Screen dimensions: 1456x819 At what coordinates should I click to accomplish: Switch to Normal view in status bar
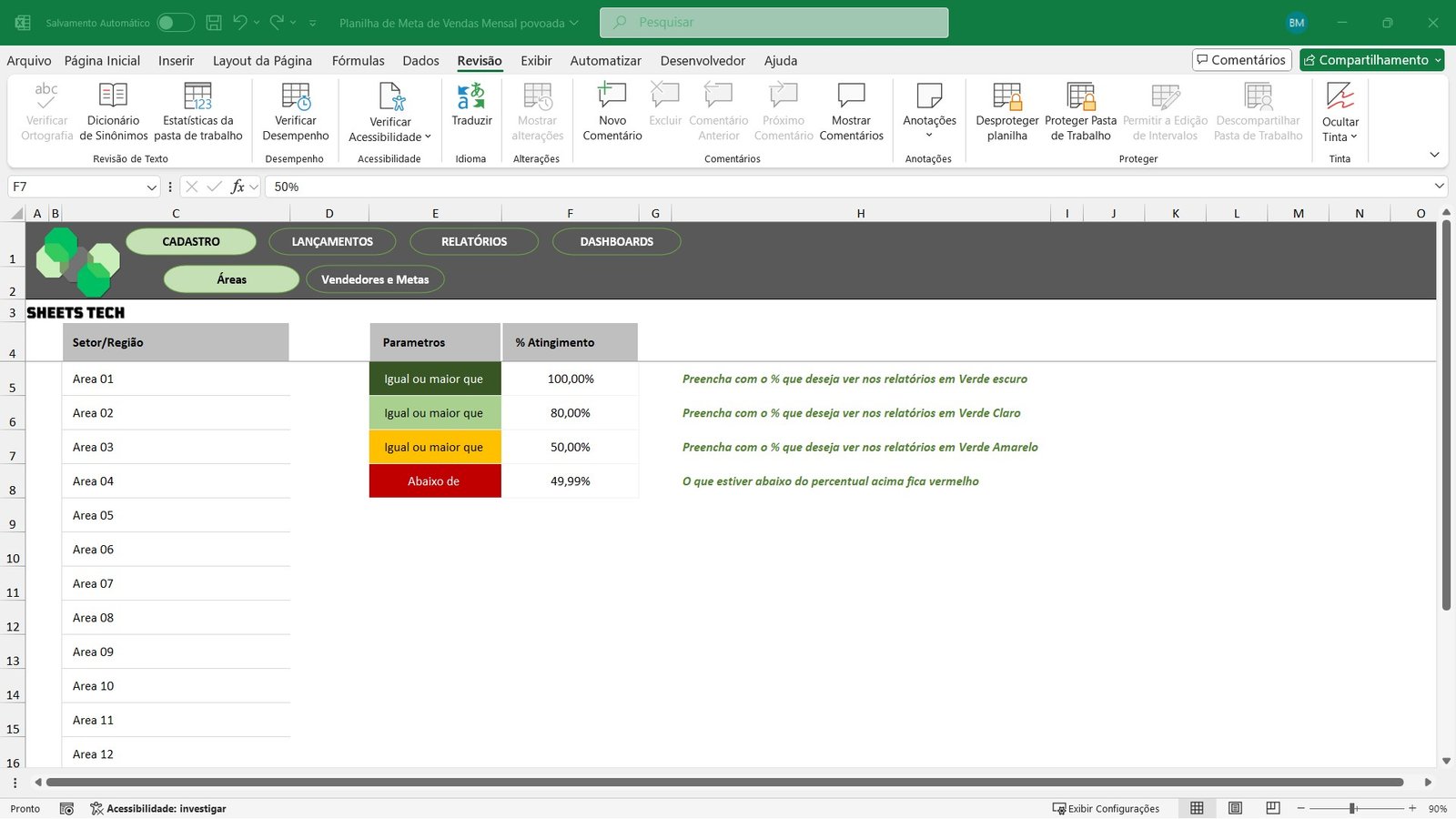(x=1197, y=808)
